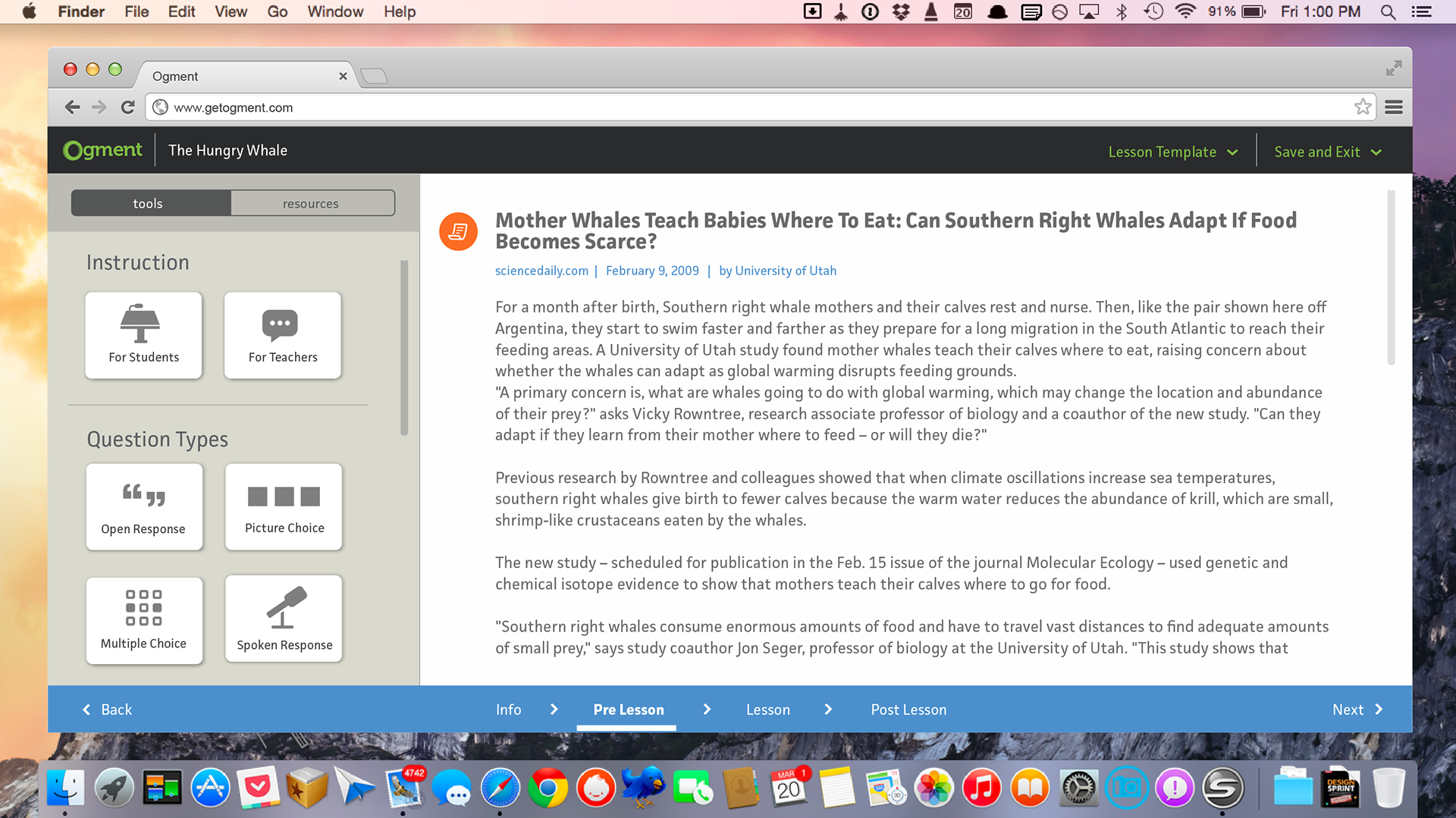The width and height of the screenshot is (1456, 818).
Task: Choose the Spoken Response microphone tool
Action: (x=284, y=619)
